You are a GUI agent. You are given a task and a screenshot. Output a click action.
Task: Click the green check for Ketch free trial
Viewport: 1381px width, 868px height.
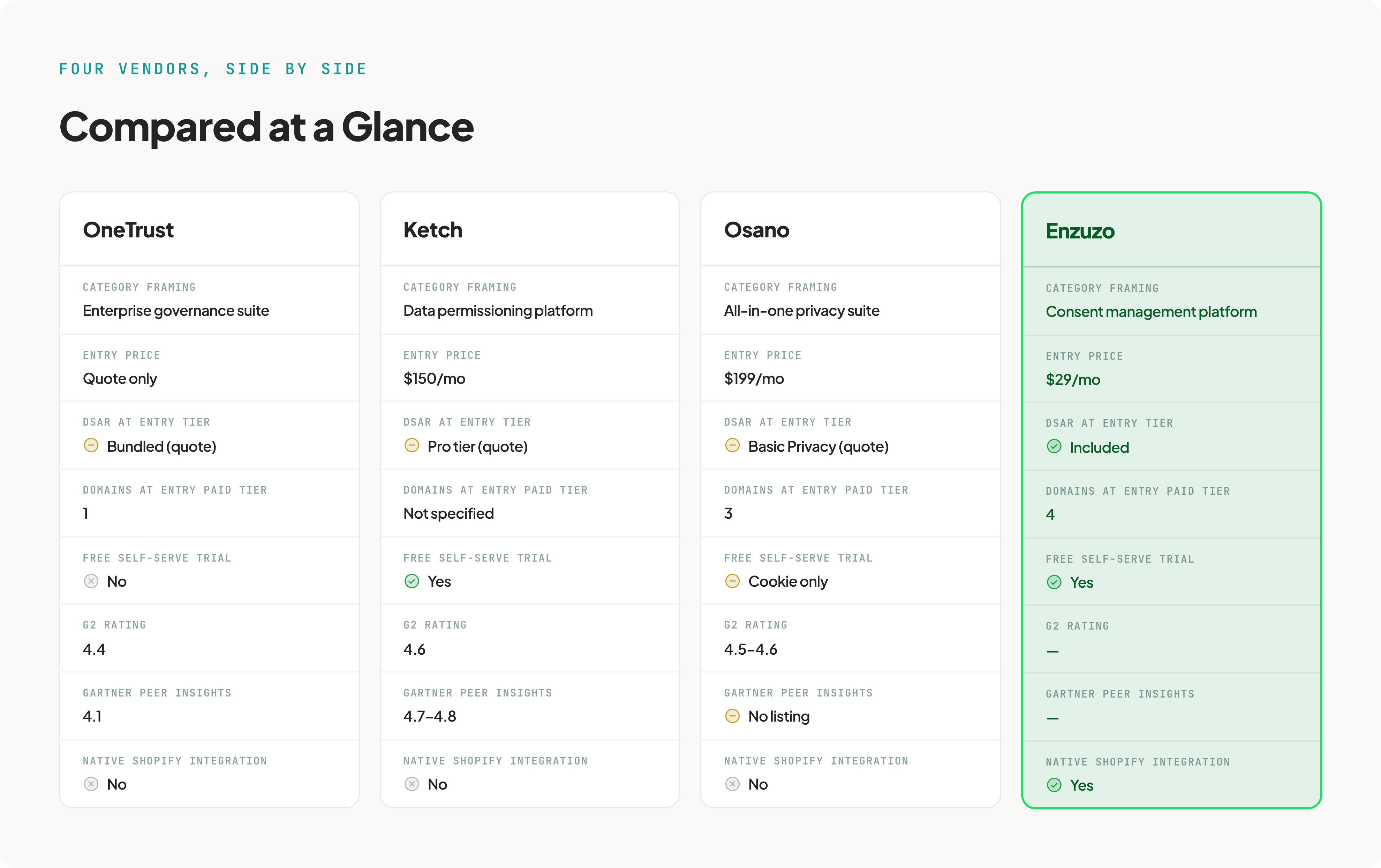(x=412, y=581)
